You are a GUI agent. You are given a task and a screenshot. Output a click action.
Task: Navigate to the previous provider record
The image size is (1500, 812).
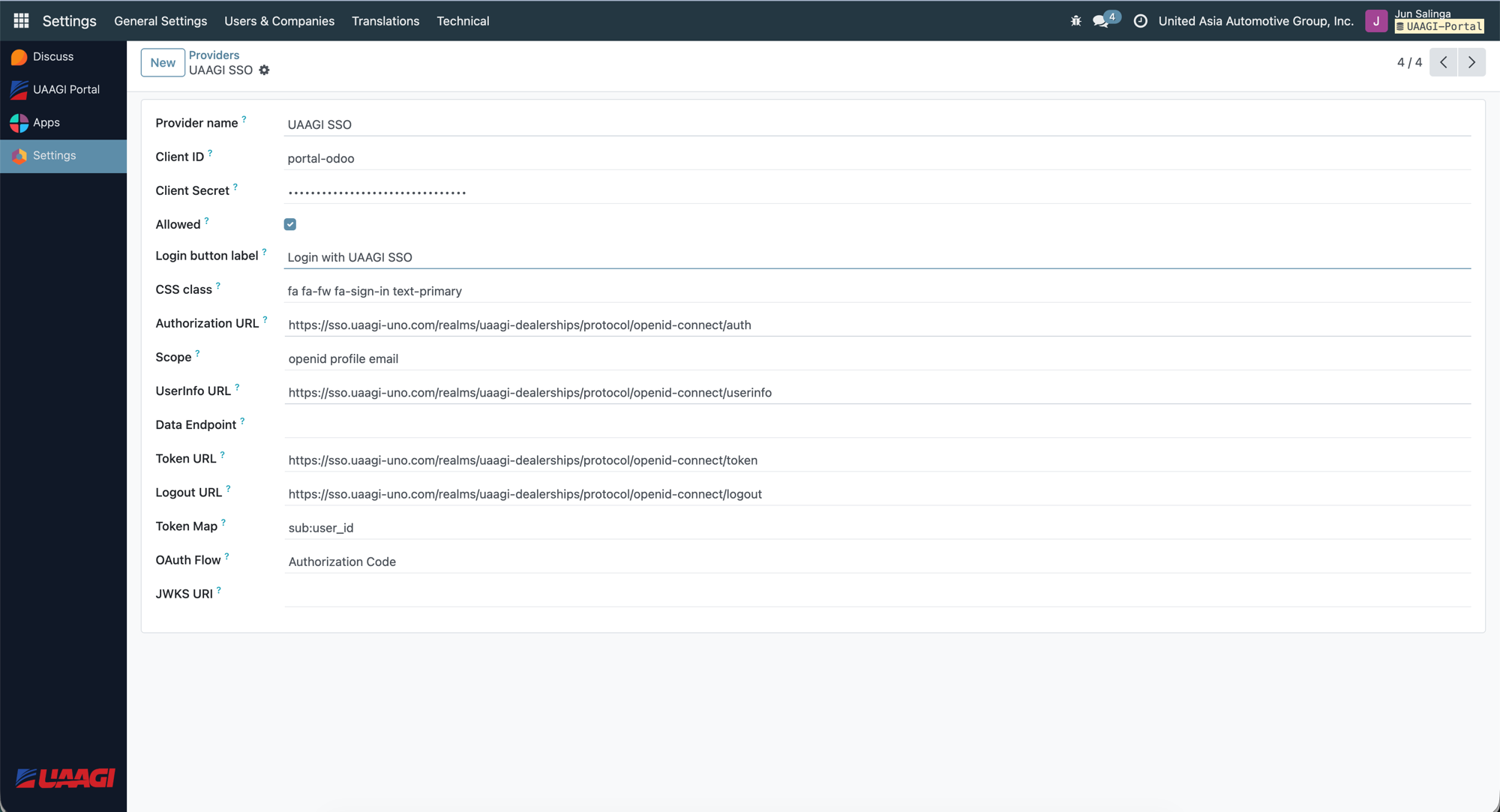(1443, 62)
